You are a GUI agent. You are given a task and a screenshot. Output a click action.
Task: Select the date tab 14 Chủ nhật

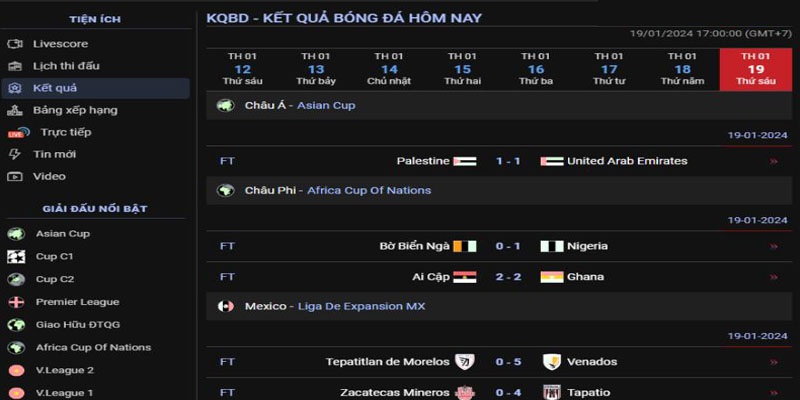[389, 69]
